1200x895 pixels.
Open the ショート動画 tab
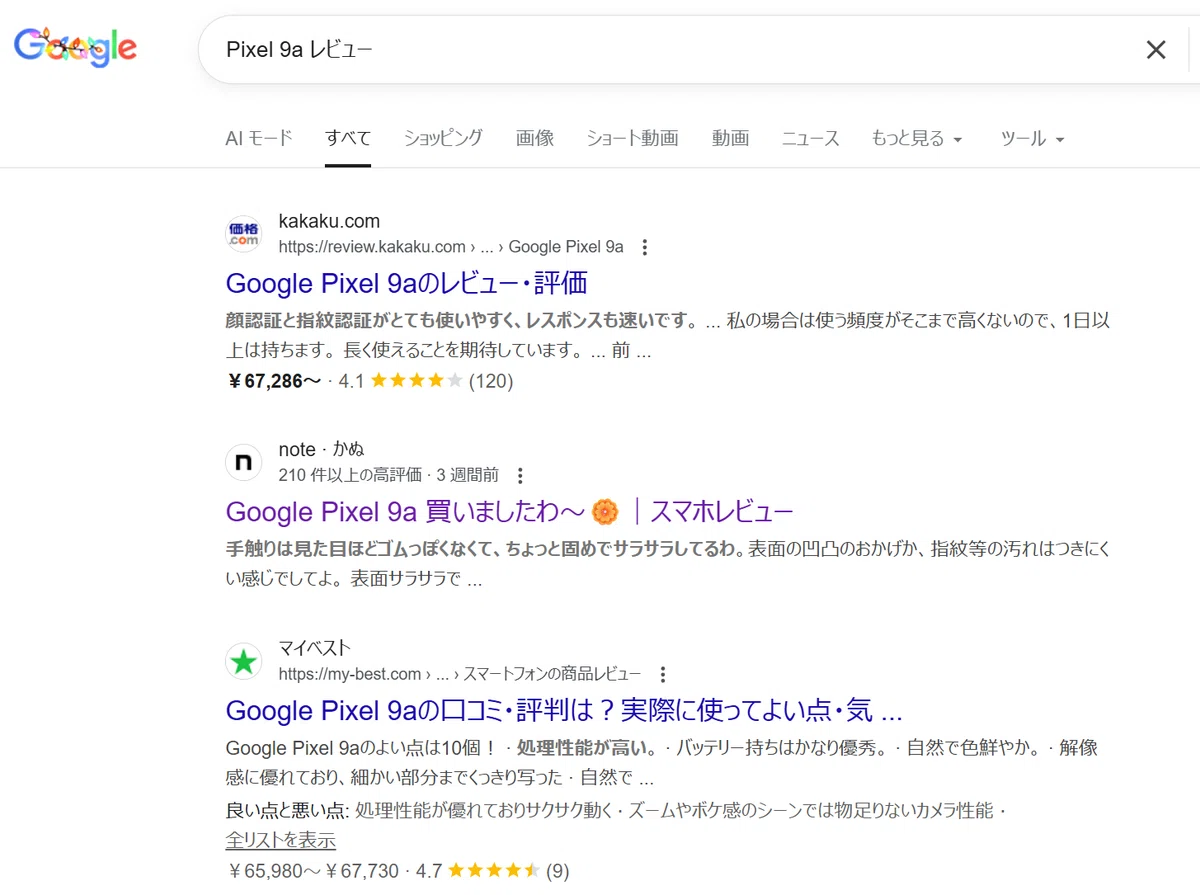click(x=632, y=138)
